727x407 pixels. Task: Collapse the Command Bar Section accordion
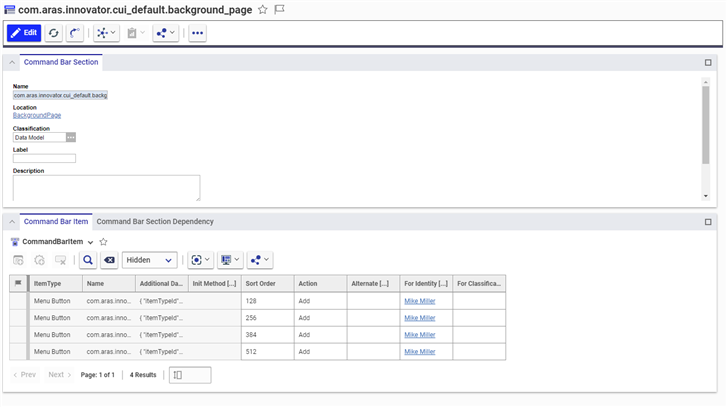[12, 62]
